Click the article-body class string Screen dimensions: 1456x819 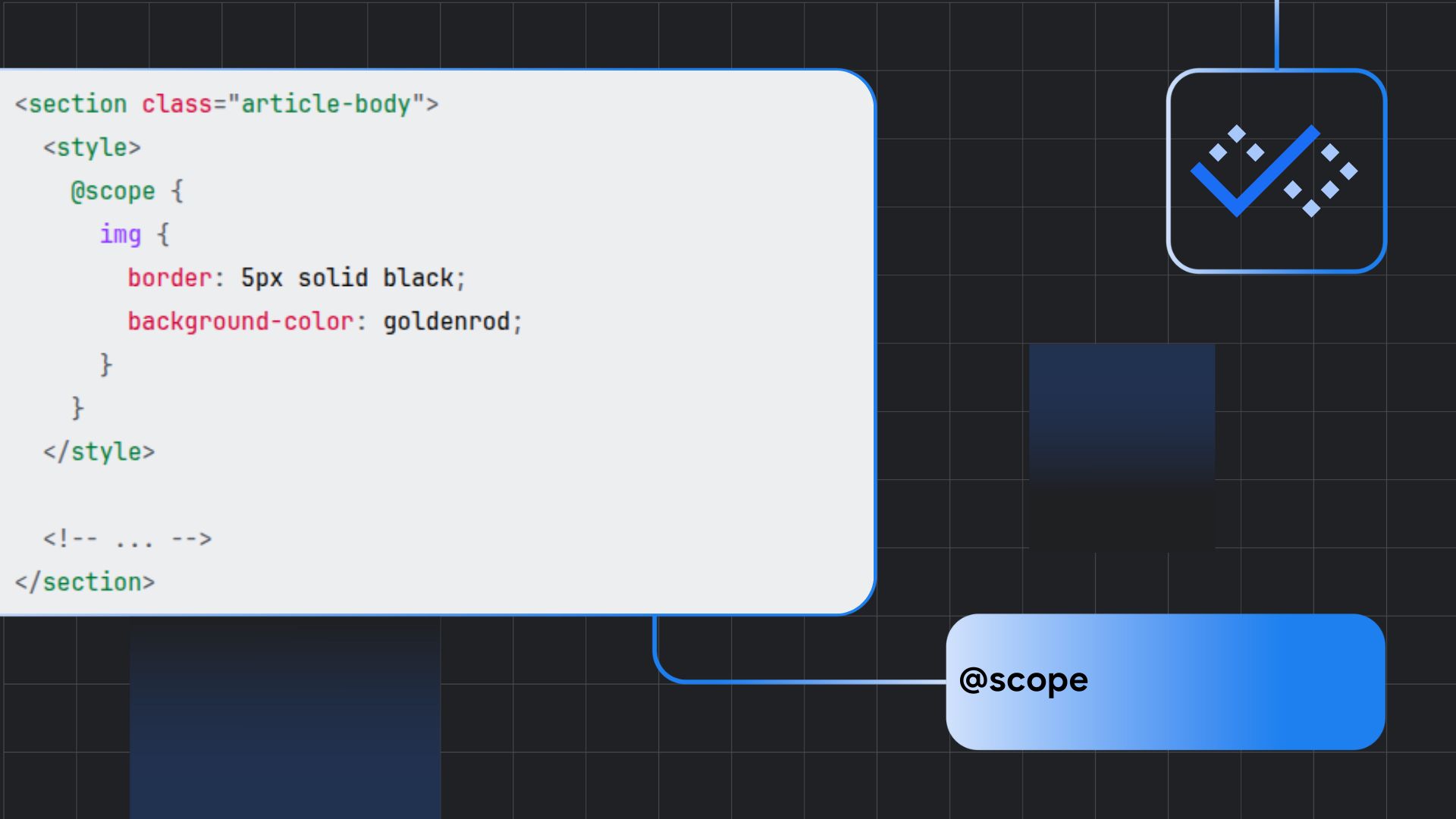click(x=326, y=104)
